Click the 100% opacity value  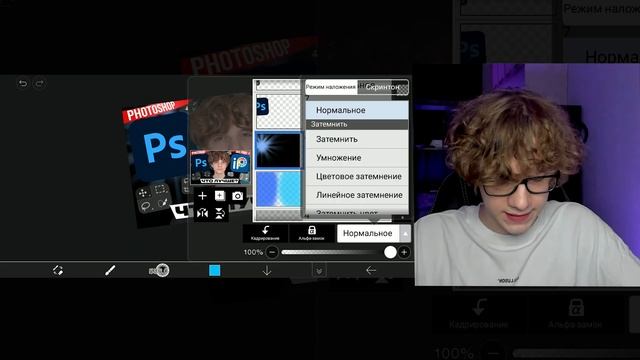pyautogui.click(x=253, y=252)
